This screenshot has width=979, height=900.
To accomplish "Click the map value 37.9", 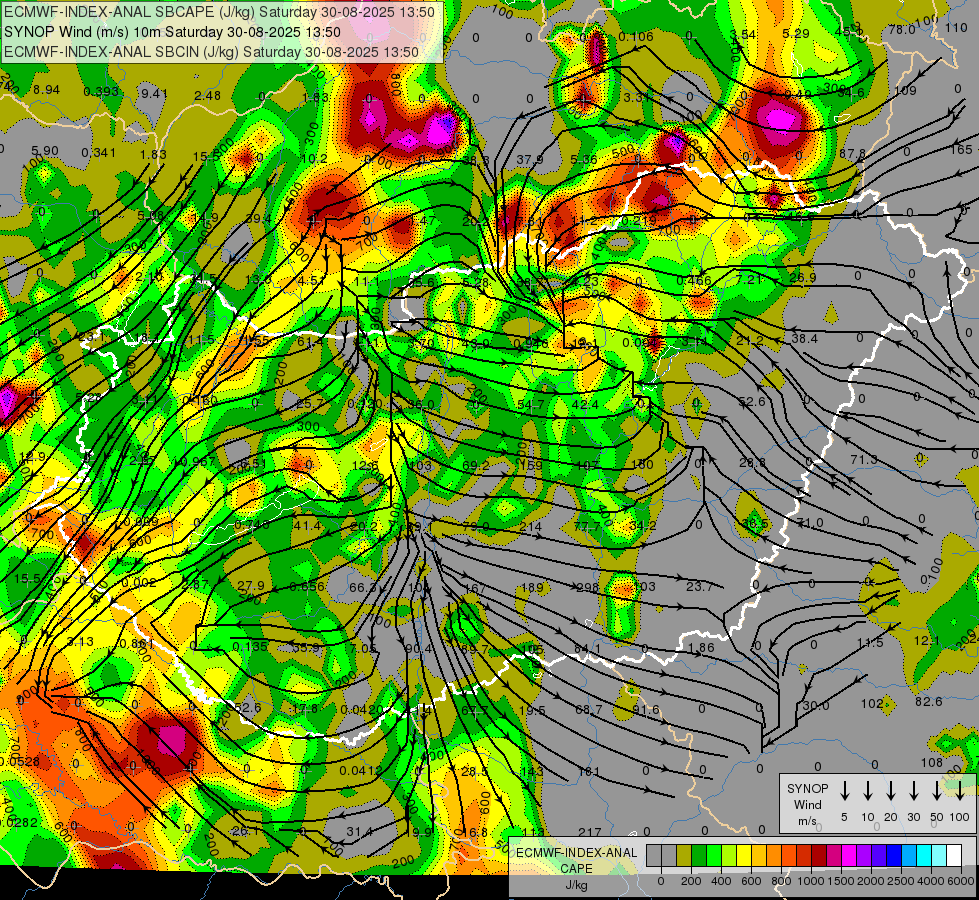I will pos(530,160).
